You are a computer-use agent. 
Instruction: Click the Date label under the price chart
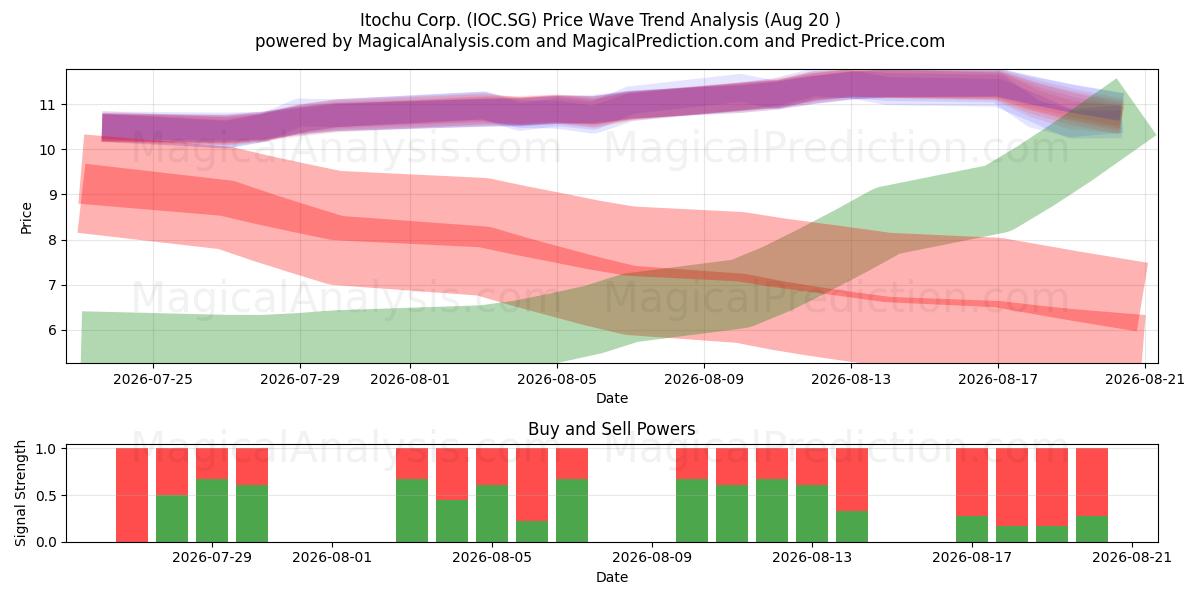[612, 398]
